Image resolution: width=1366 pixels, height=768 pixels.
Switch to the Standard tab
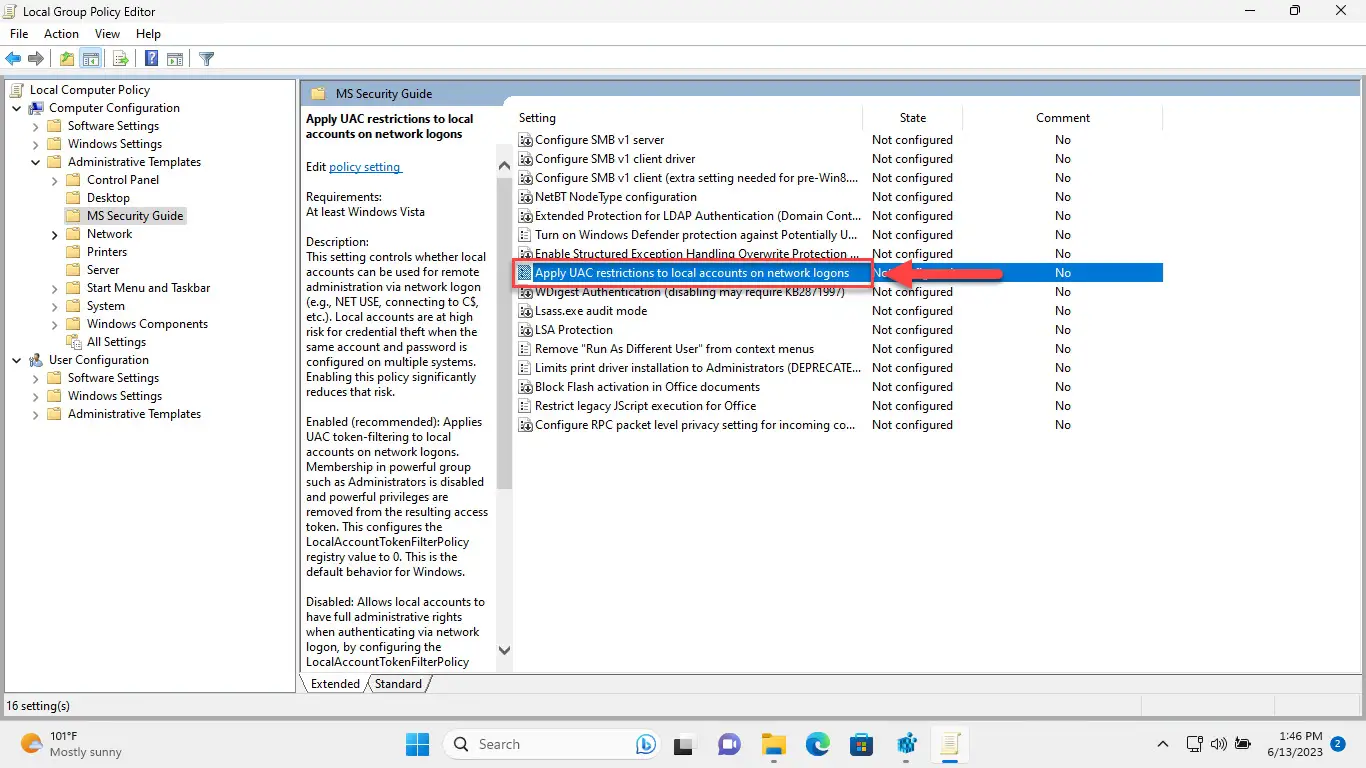[399, 684]
